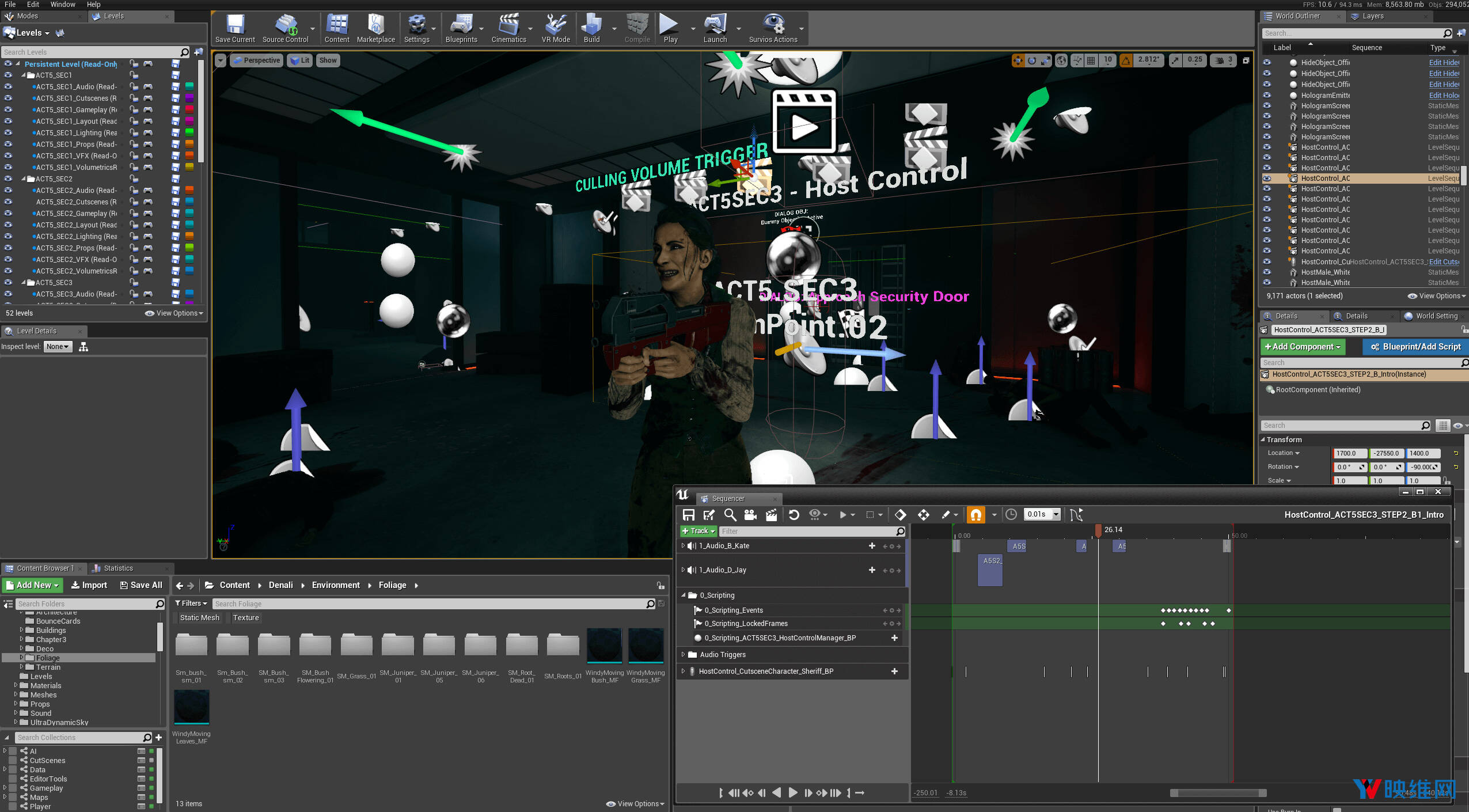This screenshot has width=1469, height=812.
Task: Toggle visibility of ACT5_SEC1_Audio level
Action: tap(8, 86)
